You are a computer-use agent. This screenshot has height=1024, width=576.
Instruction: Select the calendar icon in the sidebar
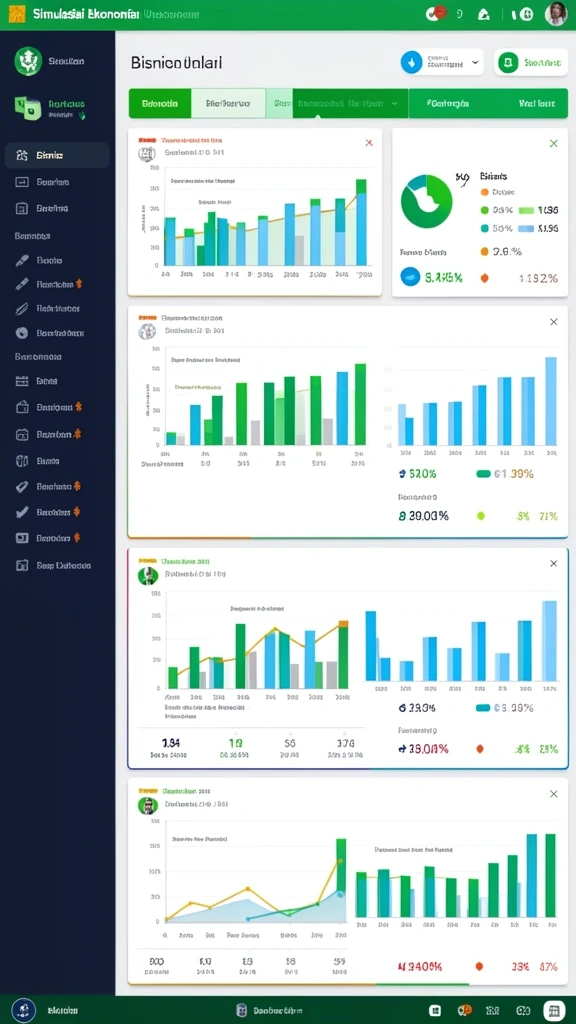pos(22,381)
